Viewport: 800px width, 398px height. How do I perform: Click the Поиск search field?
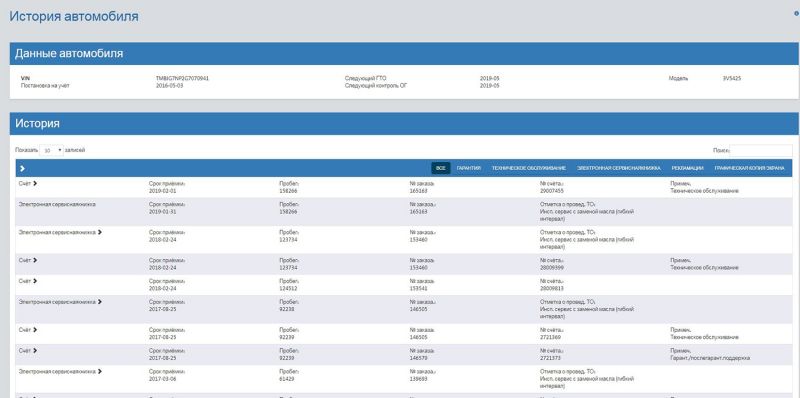click(x=761, y=151)
